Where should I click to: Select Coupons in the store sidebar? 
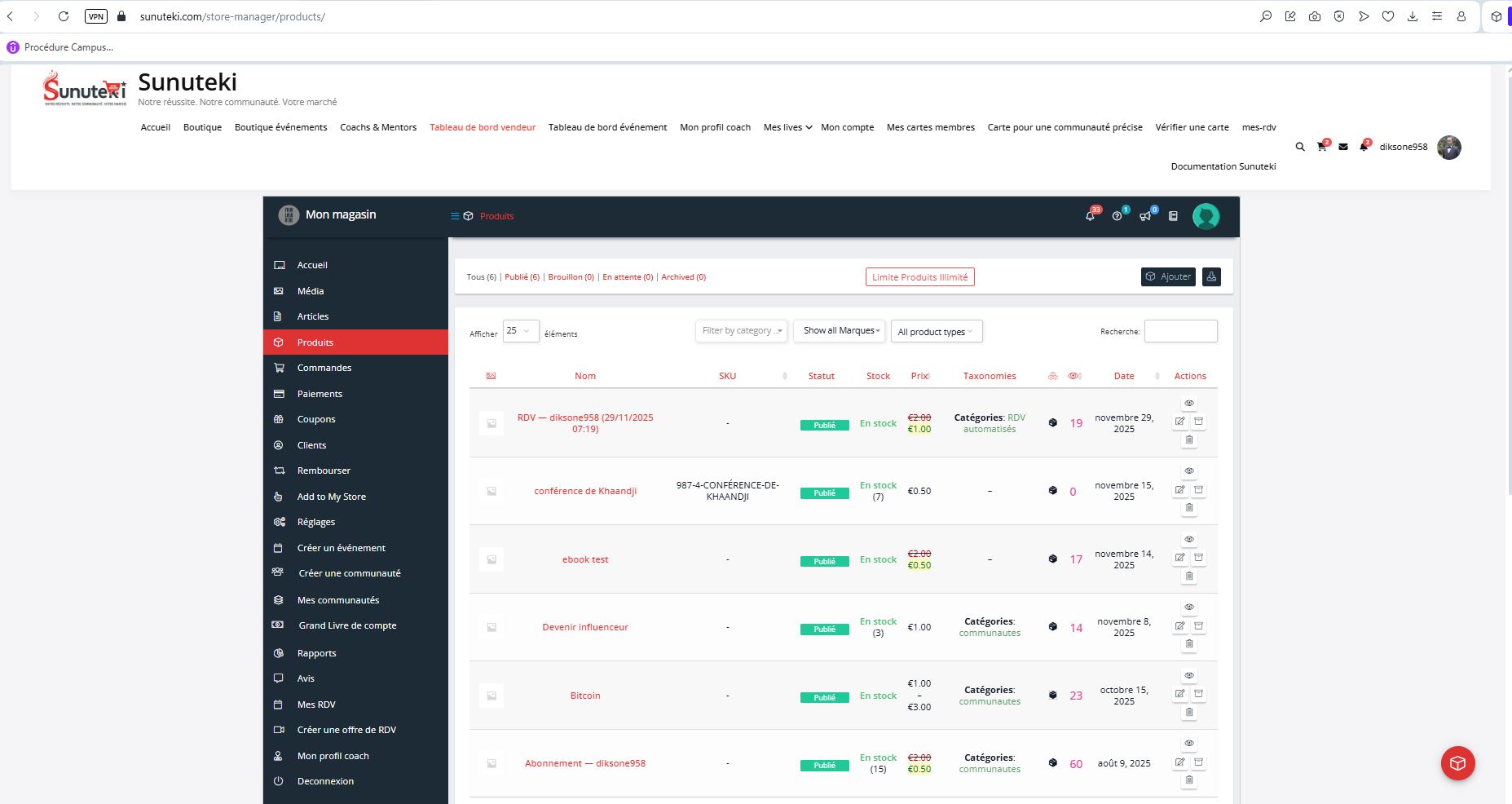click(315, 419)
